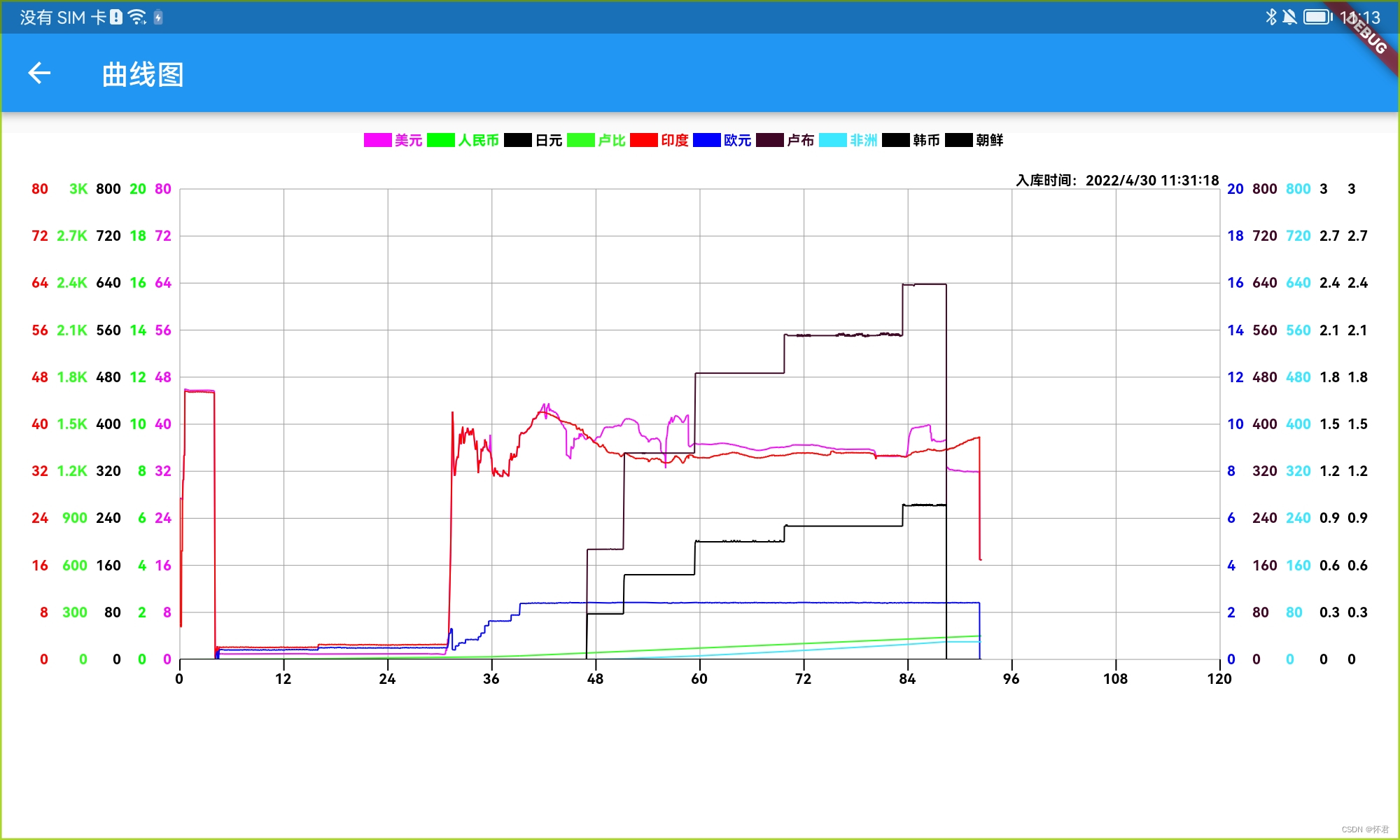Toggle the 非洲 cyan legend label
Screen dimensions: 1400x840
point(863,140)
